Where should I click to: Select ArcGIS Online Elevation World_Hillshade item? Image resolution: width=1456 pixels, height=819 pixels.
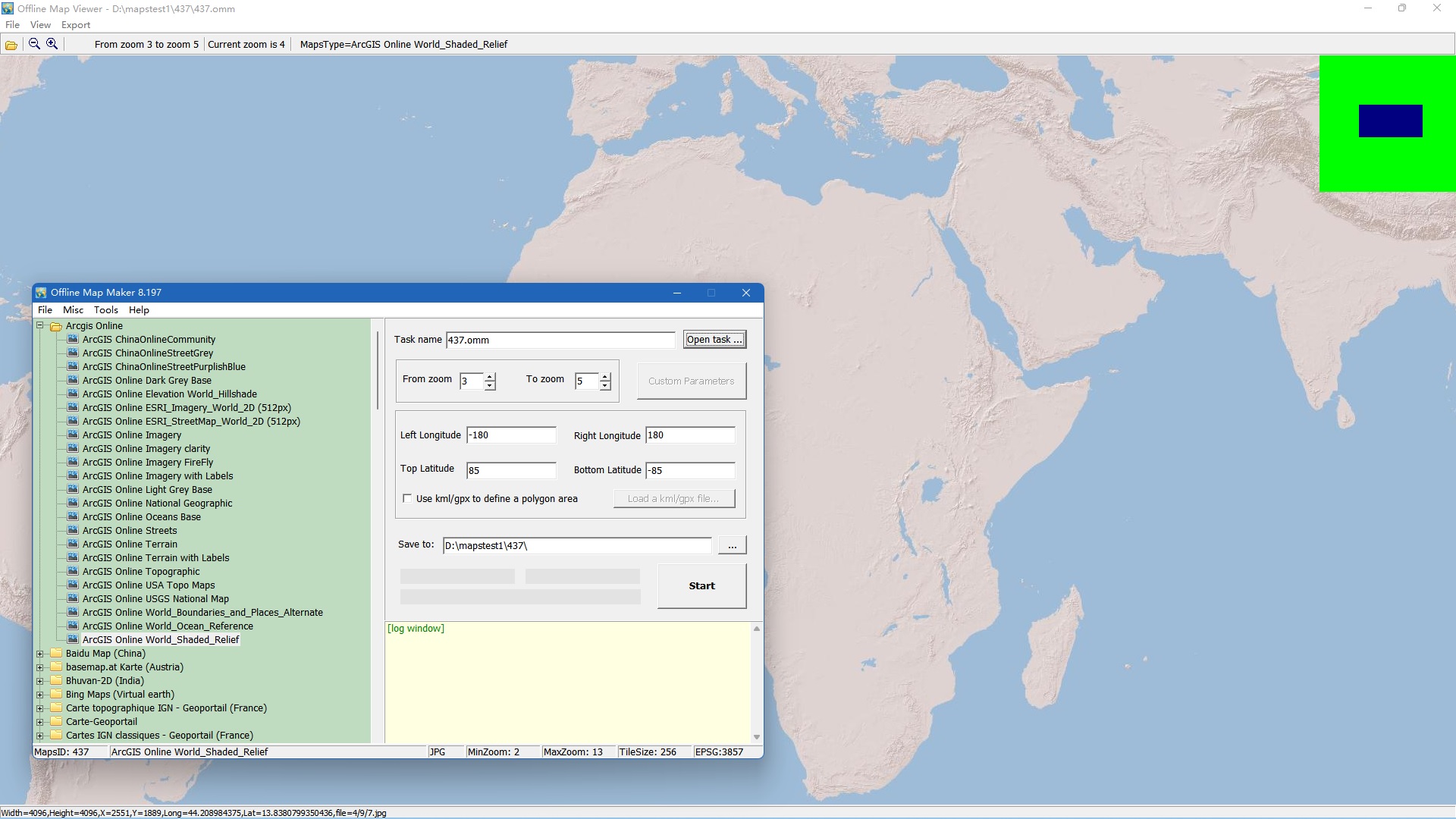170,394
